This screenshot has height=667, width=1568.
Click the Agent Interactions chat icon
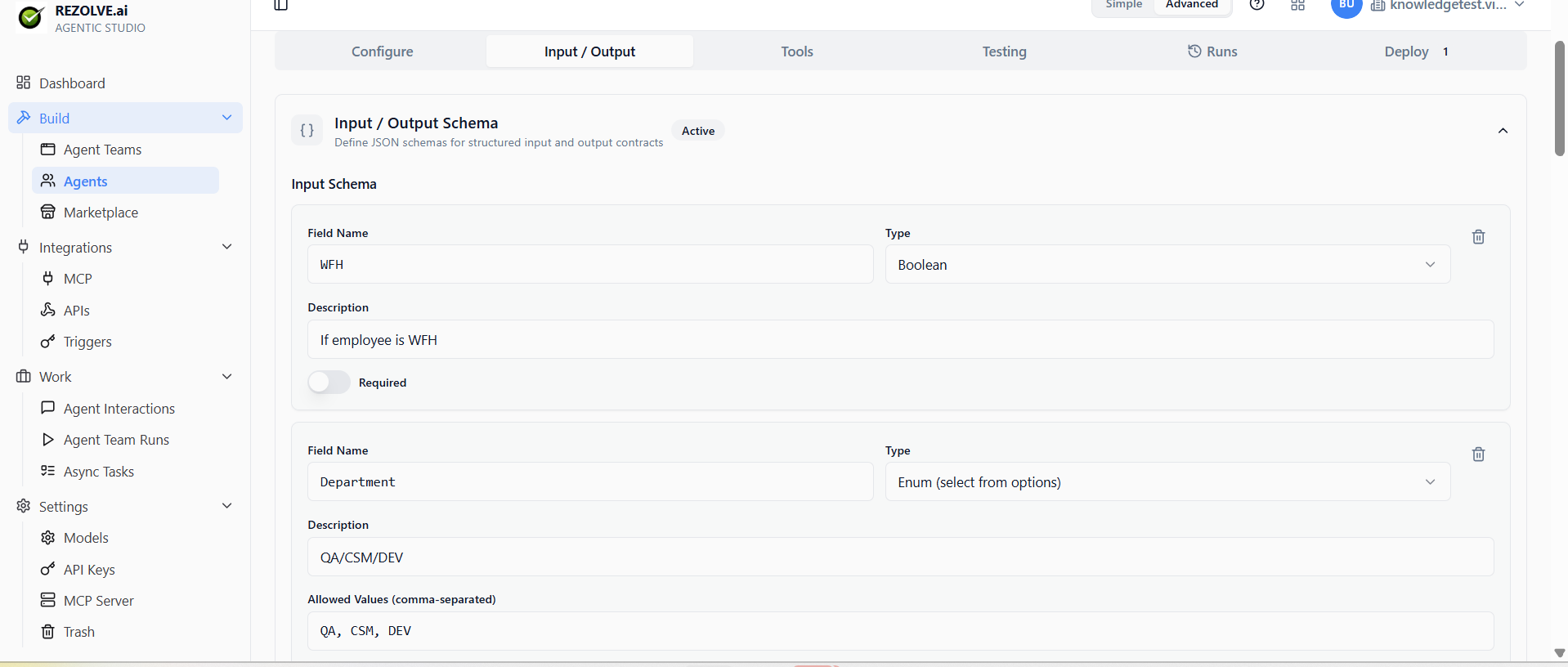[48, 408]
